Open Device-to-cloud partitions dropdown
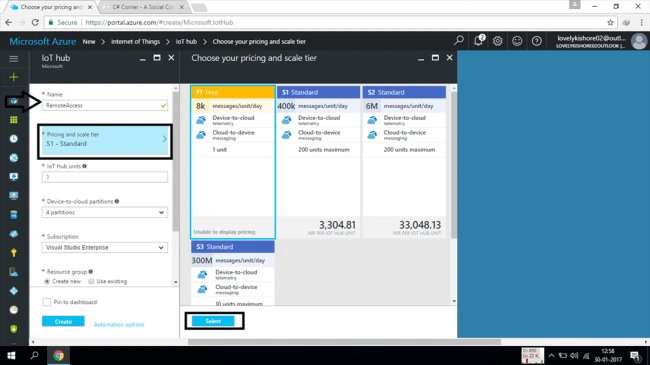The height and width of the screenshot is (365, 650). 105,212
